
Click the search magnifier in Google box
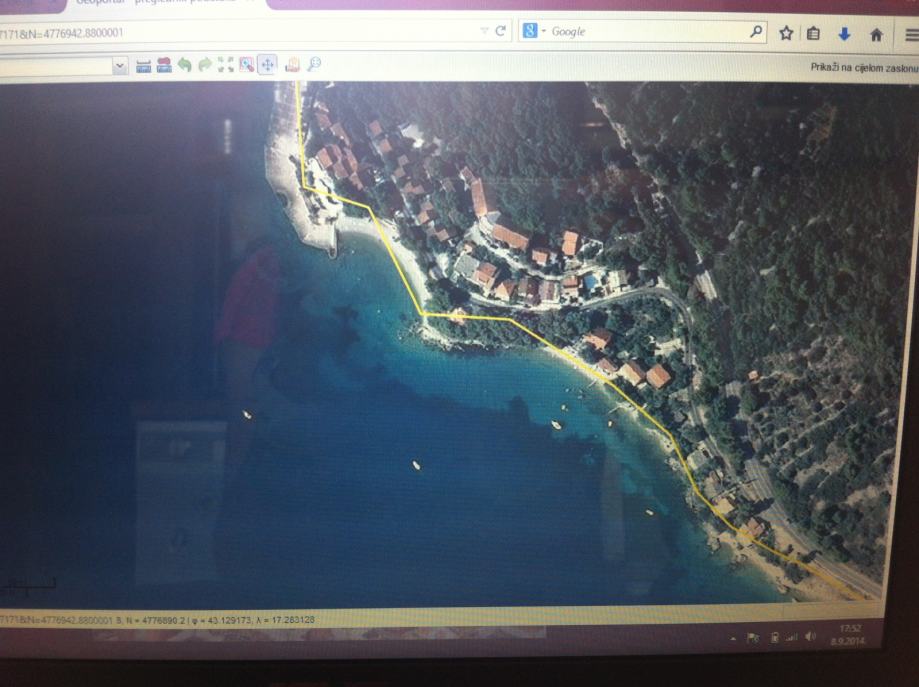tap(756, 32)
